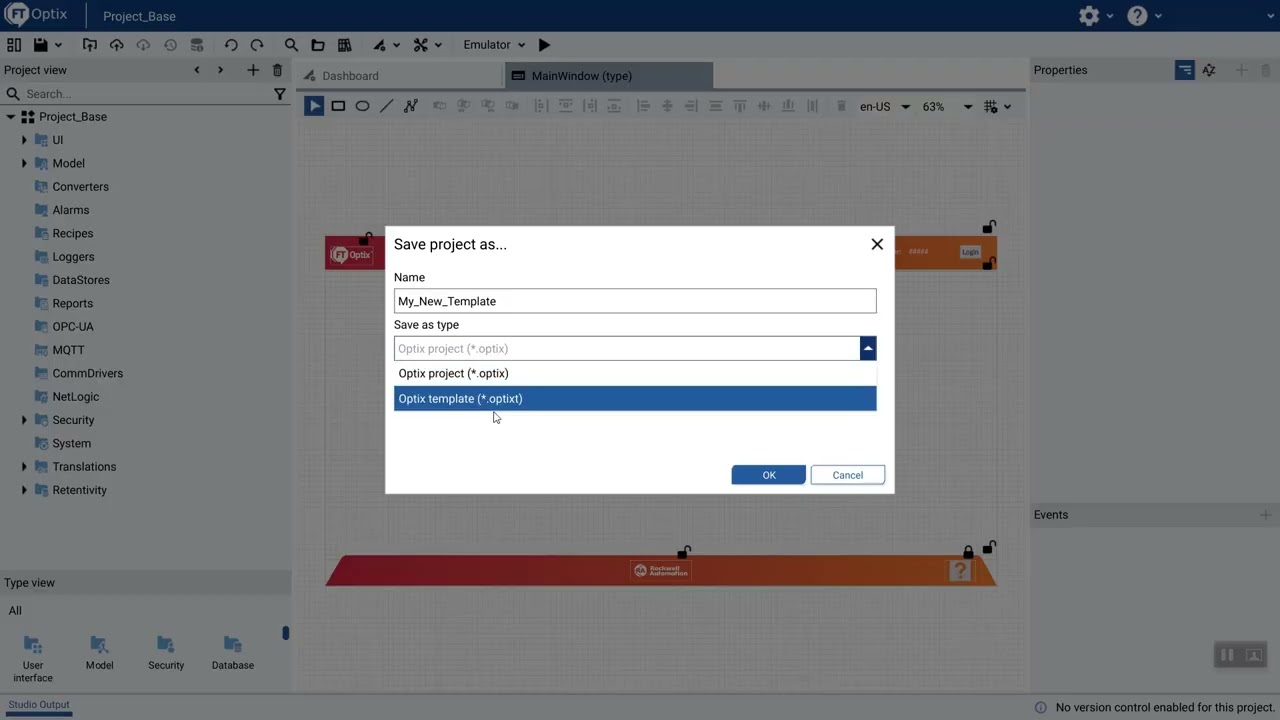The height and width of the screenshot is (720, 1280).
Task: Select Database type category
Action: pyautogui.click(x=233, y=653)
